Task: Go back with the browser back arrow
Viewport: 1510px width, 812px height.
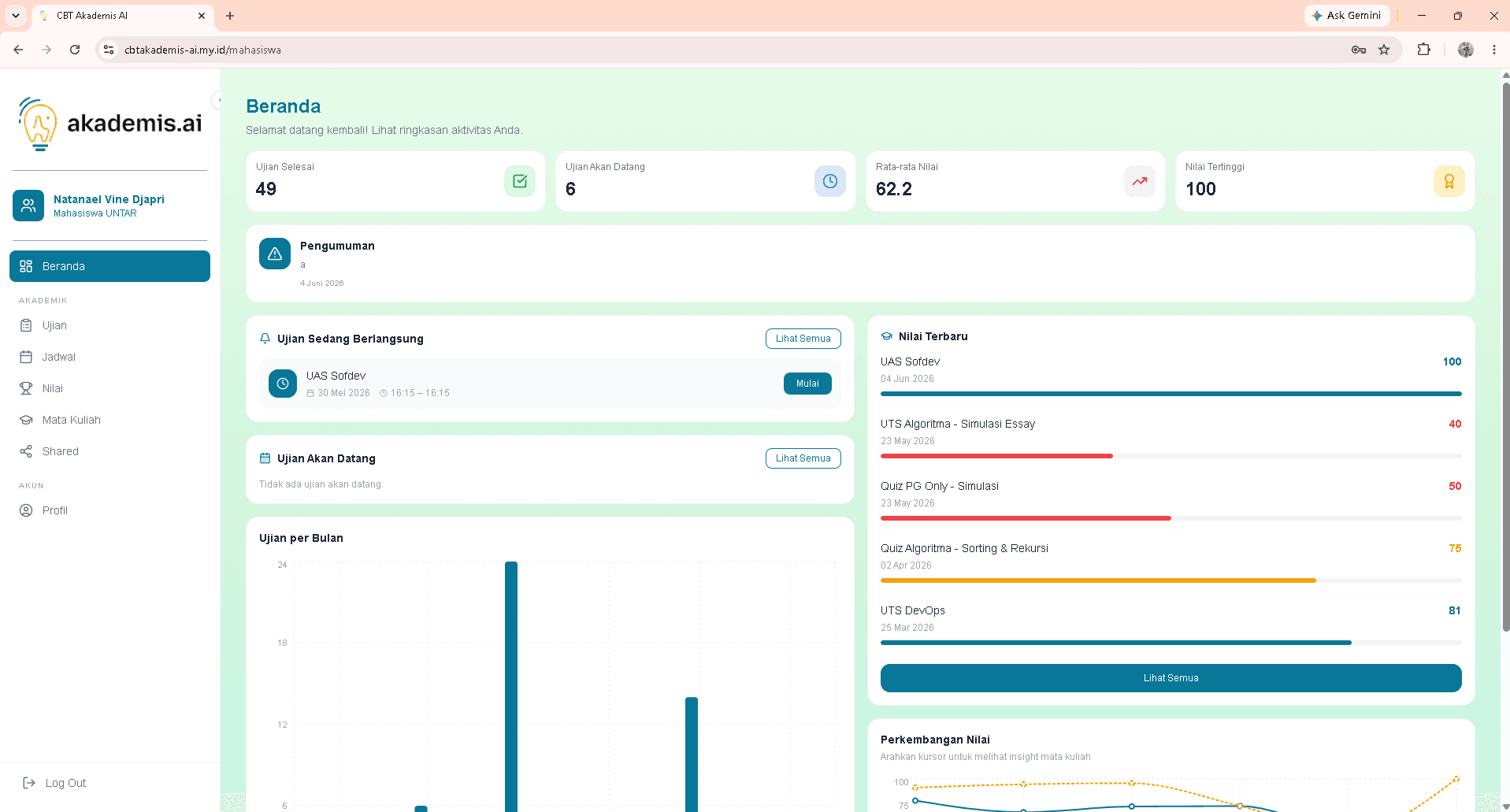Action: click(18, 50)
